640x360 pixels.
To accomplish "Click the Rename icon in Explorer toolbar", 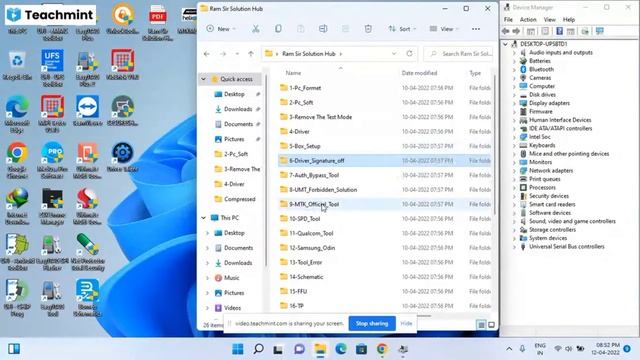I will pos(323,29).
